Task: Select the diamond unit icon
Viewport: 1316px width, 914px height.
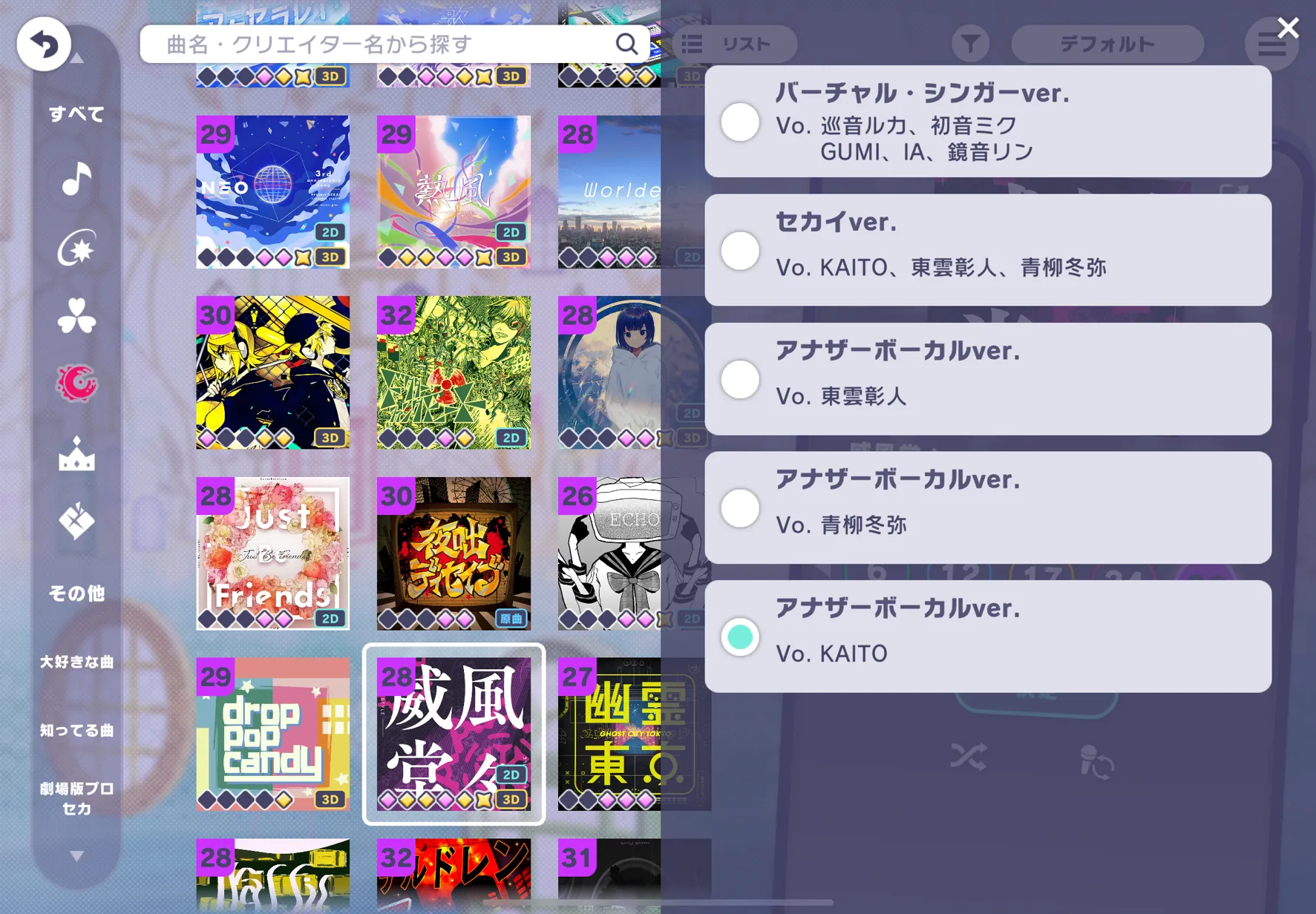Action: click(76, 522)
